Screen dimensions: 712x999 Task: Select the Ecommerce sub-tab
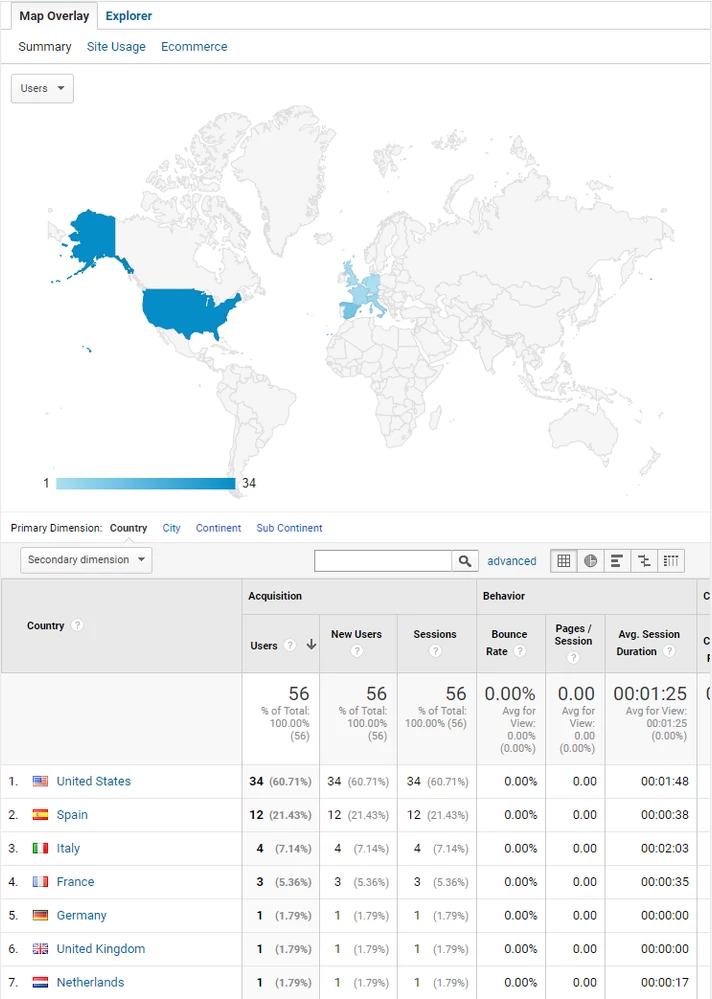click(x=194, y=47)
